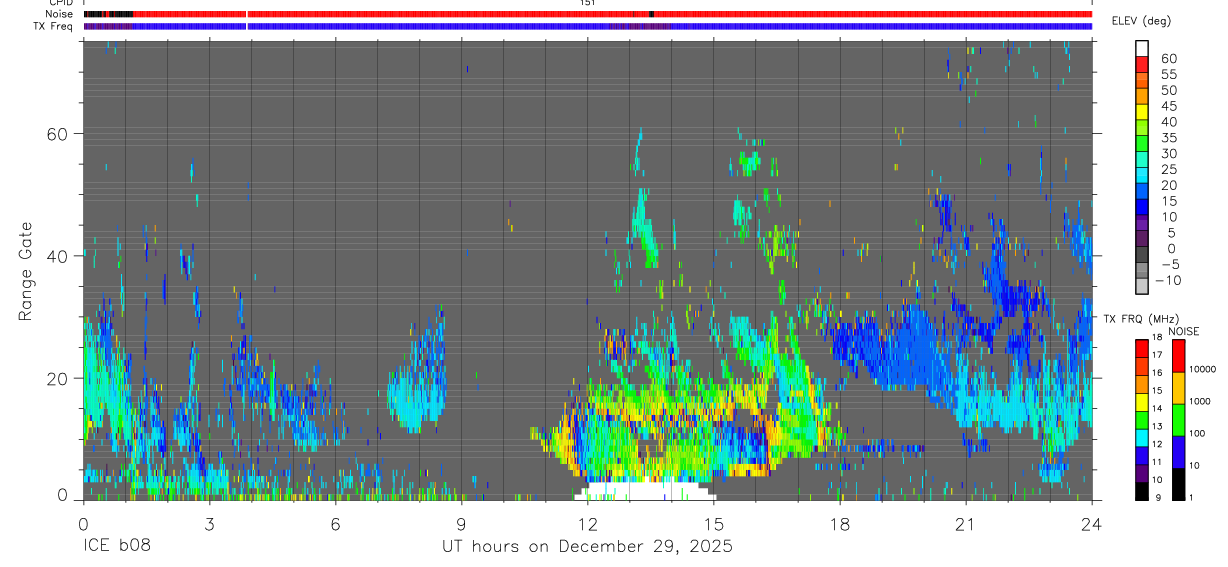Click the '17' label on TX FRQ scale
Screen dimensions: 1228x567
click(x=1157, y=355)
